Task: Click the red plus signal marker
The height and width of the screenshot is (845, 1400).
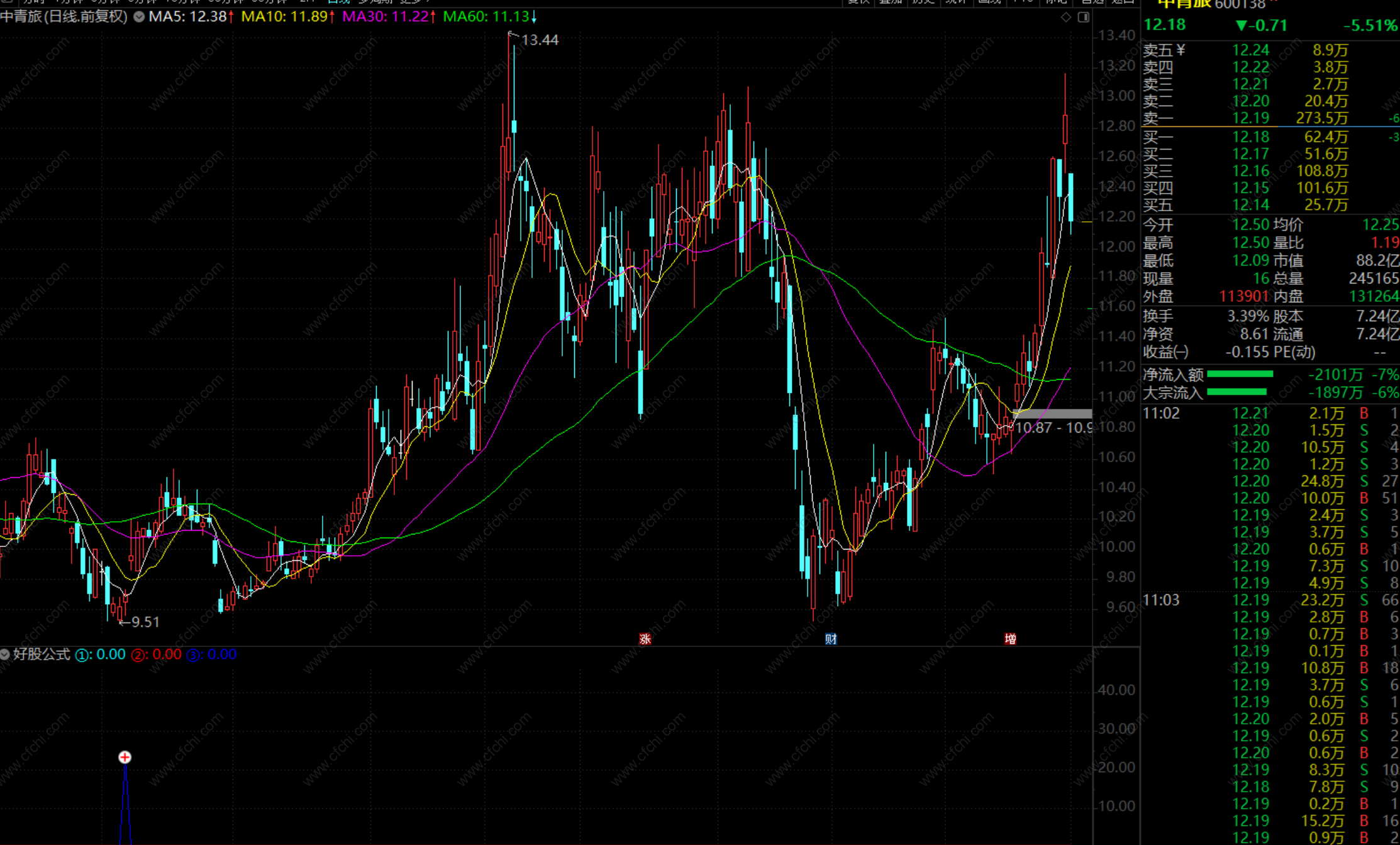Action: [125, 757]
